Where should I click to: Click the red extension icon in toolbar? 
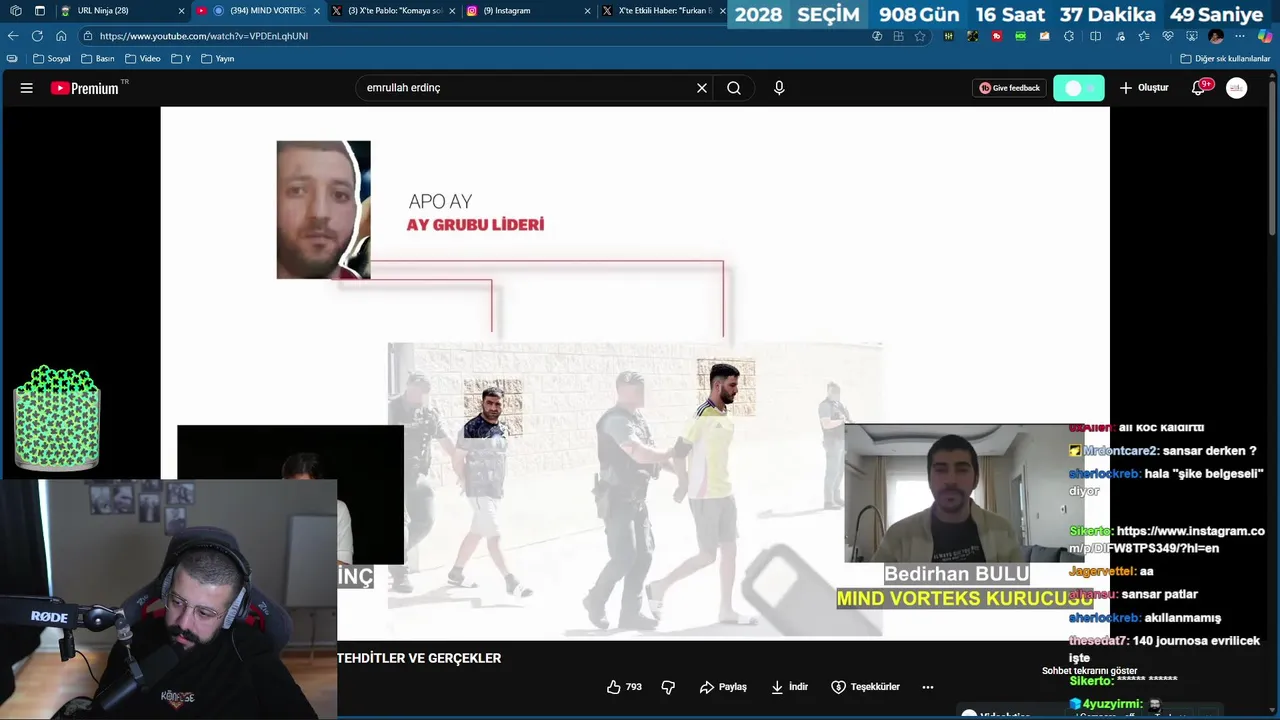[997, 36]
